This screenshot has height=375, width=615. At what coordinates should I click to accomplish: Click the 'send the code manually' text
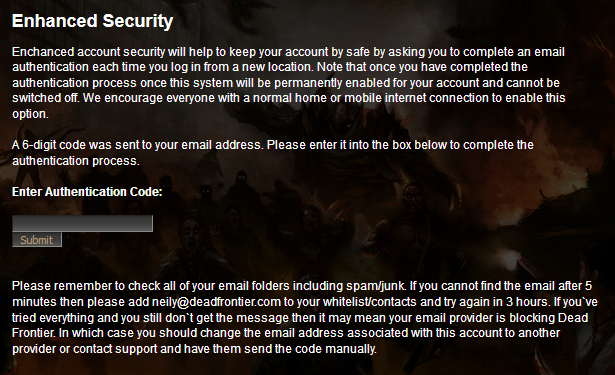click(x=310, y=349)
